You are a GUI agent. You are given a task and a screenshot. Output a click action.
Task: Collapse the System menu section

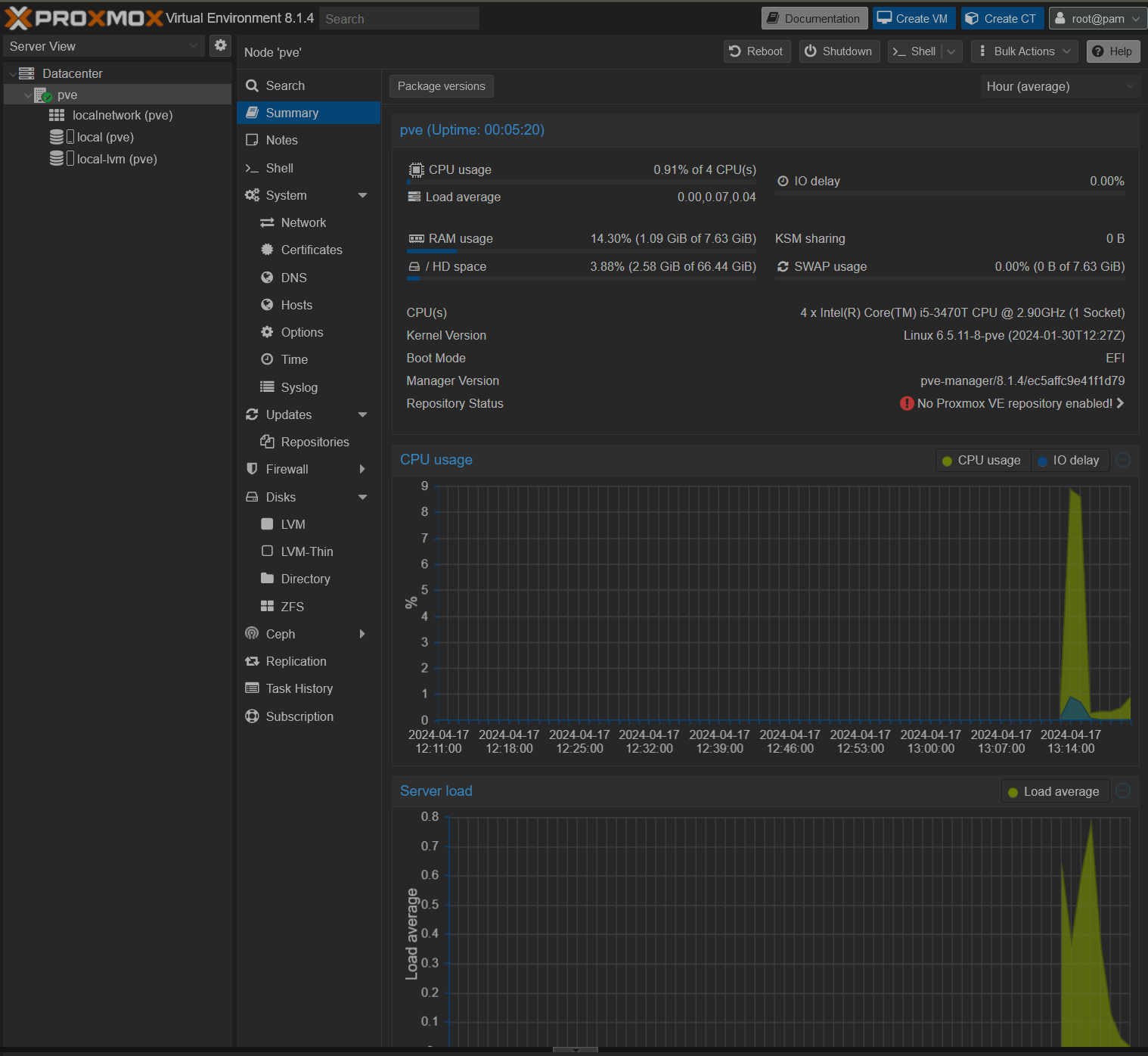coord(362,195)
